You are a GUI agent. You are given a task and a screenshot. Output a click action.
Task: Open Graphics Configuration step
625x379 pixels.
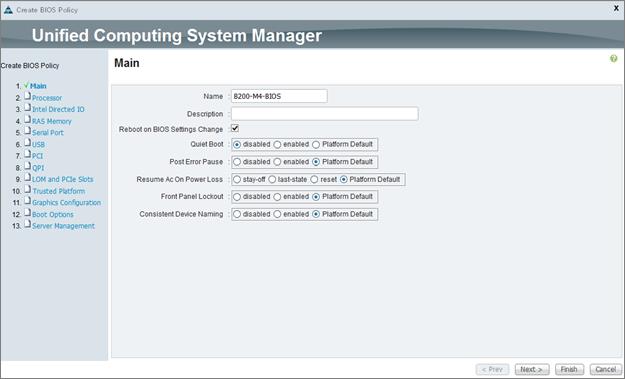pyautogui.click(x=67, y=202)
